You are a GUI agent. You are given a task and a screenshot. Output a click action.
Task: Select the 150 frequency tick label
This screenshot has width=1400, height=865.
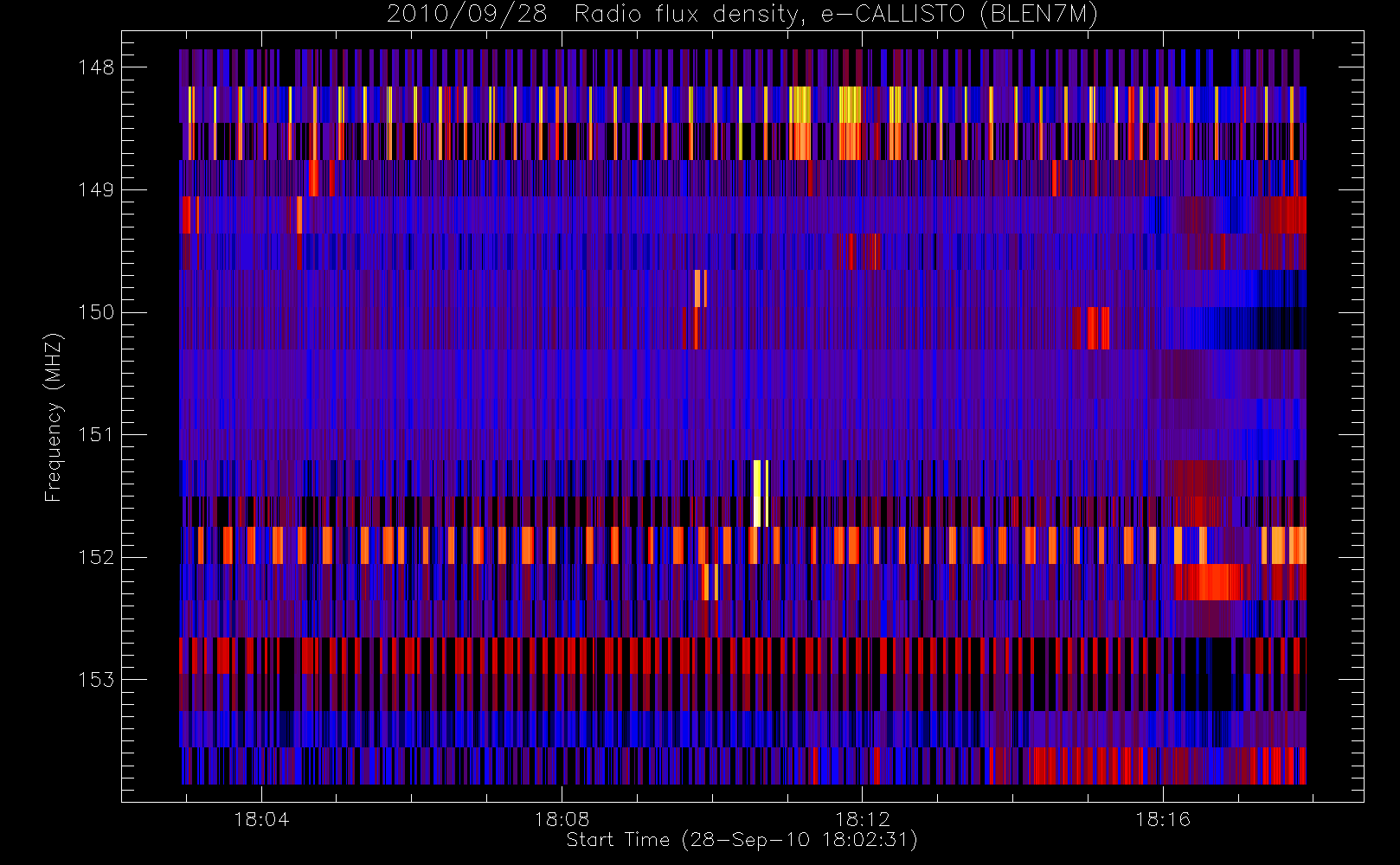(x=96, y=312)
